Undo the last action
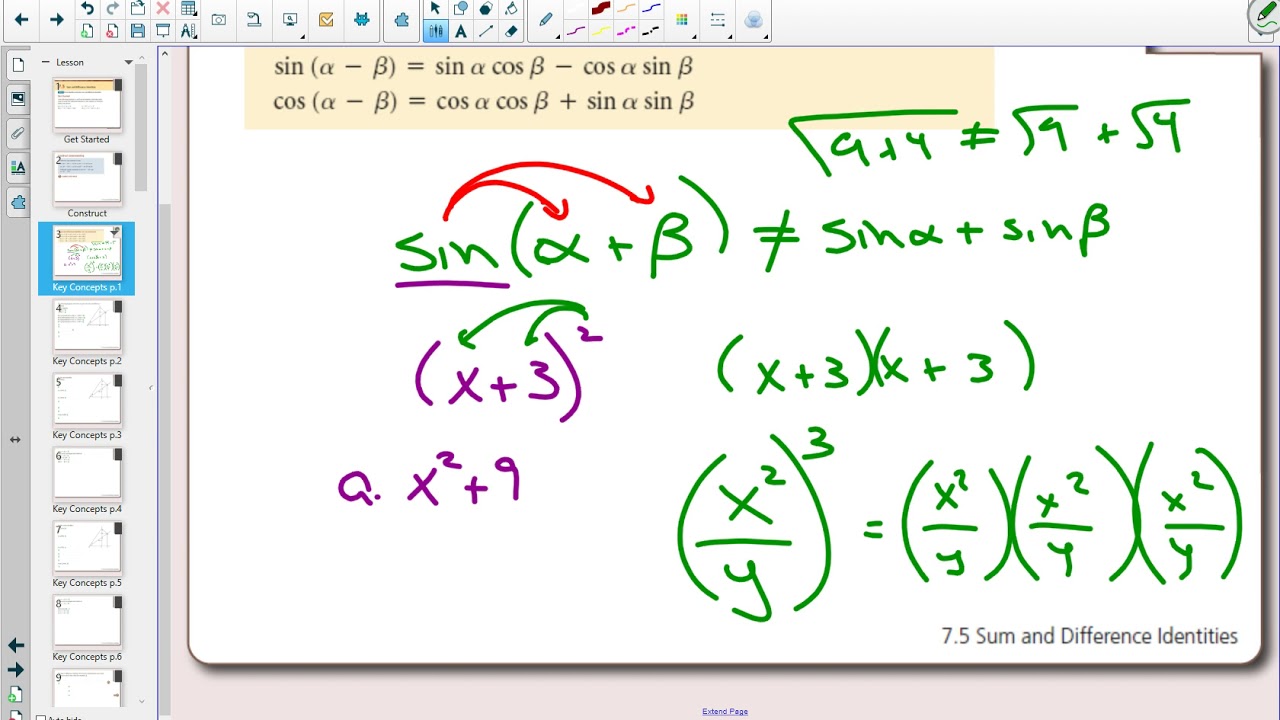This screenshot has width=1280, height=720. [x=87, y=10]
